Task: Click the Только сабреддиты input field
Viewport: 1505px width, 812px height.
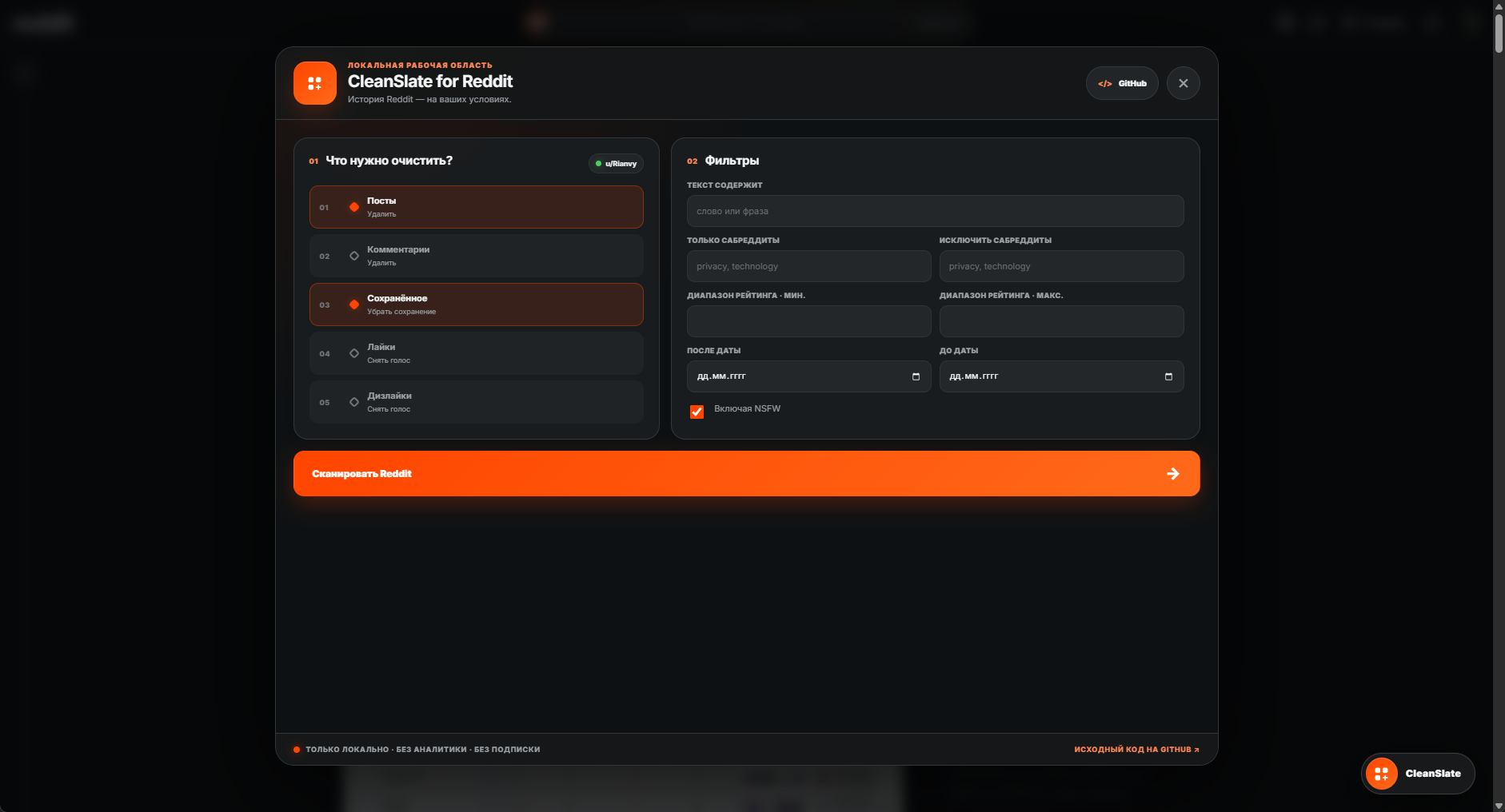Action: pyautogui.click(x=809, y=266)
